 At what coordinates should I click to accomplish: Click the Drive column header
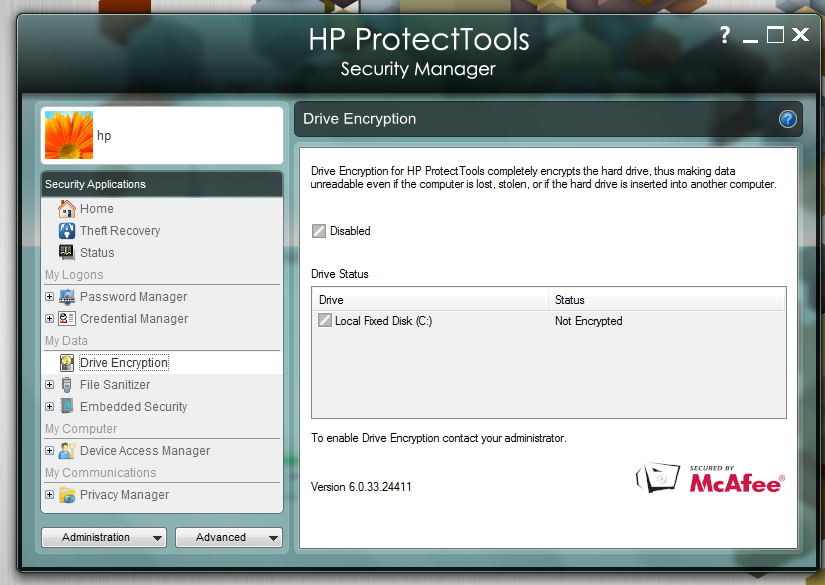(430, 300)
